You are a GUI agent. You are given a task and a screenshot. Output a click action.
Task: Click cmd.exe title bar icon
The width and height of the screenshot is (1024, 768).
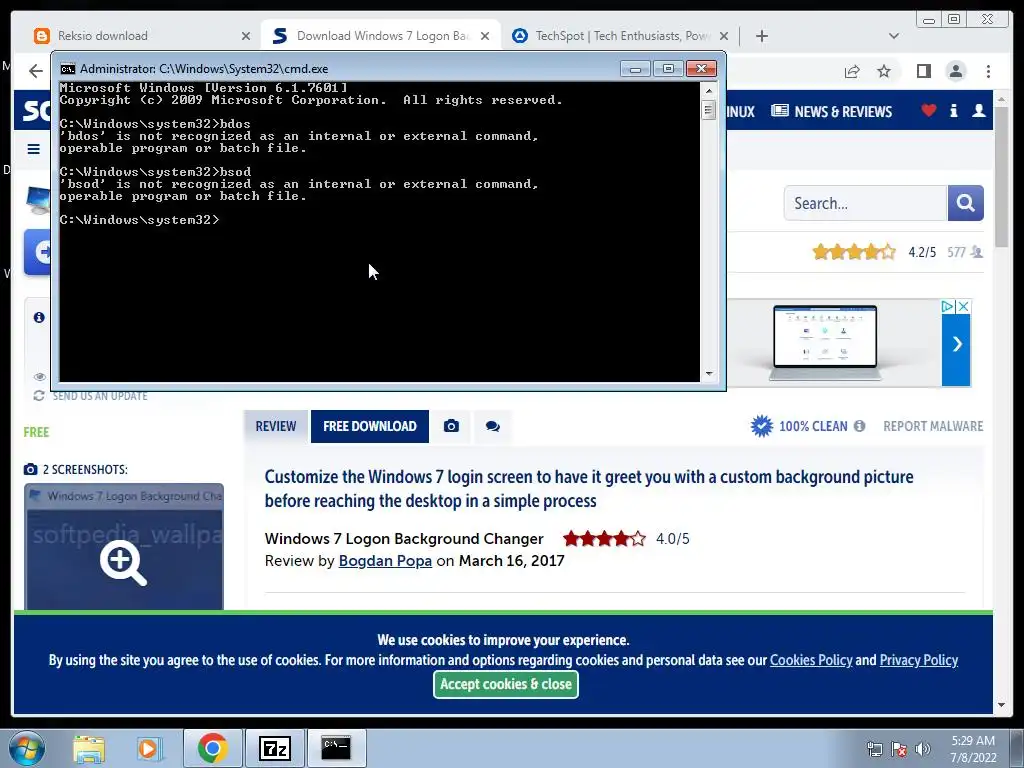(67, 69)
